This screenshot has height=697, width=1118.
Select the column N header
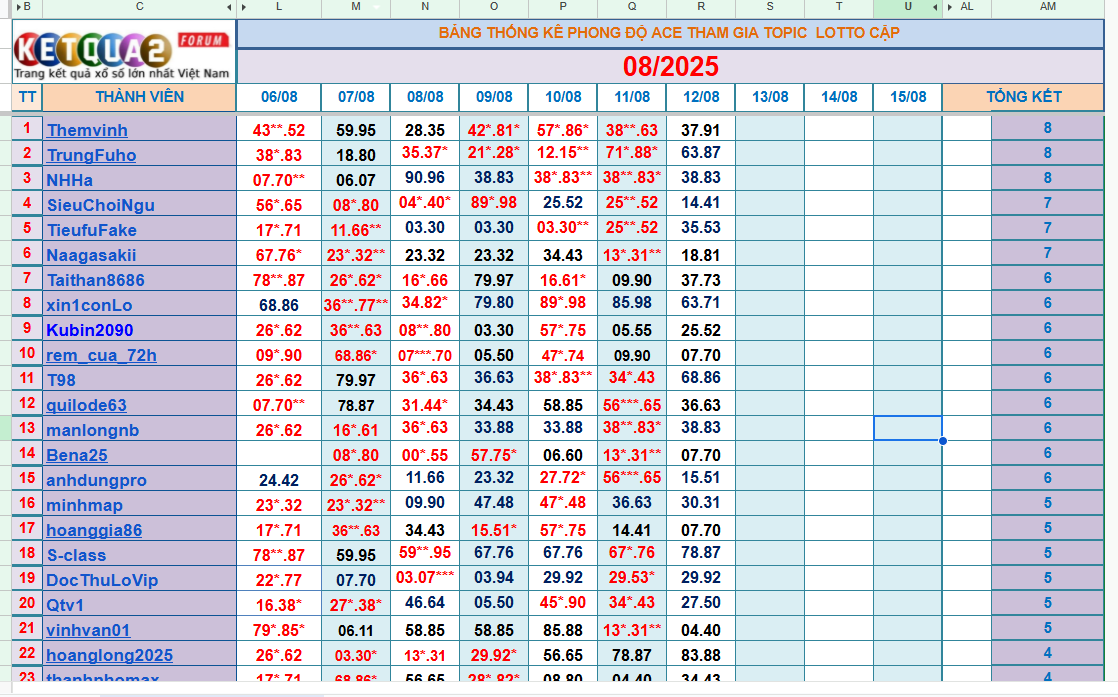click(425, 6)
